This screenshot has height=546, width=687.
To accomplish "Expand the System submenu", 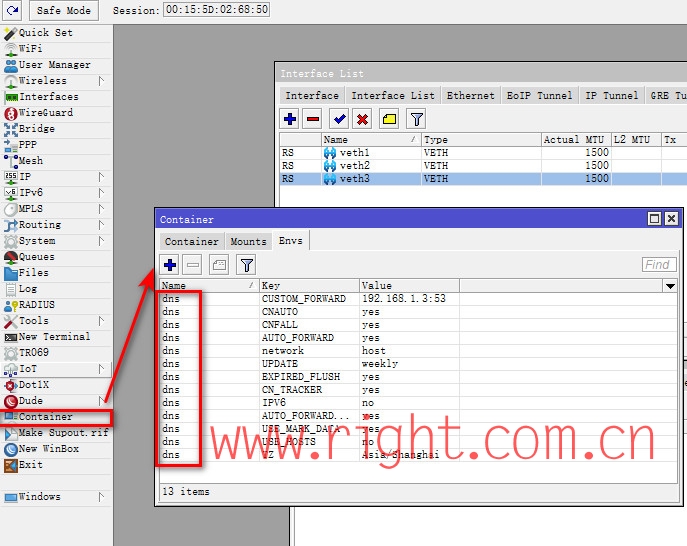I will click(101, 241).
